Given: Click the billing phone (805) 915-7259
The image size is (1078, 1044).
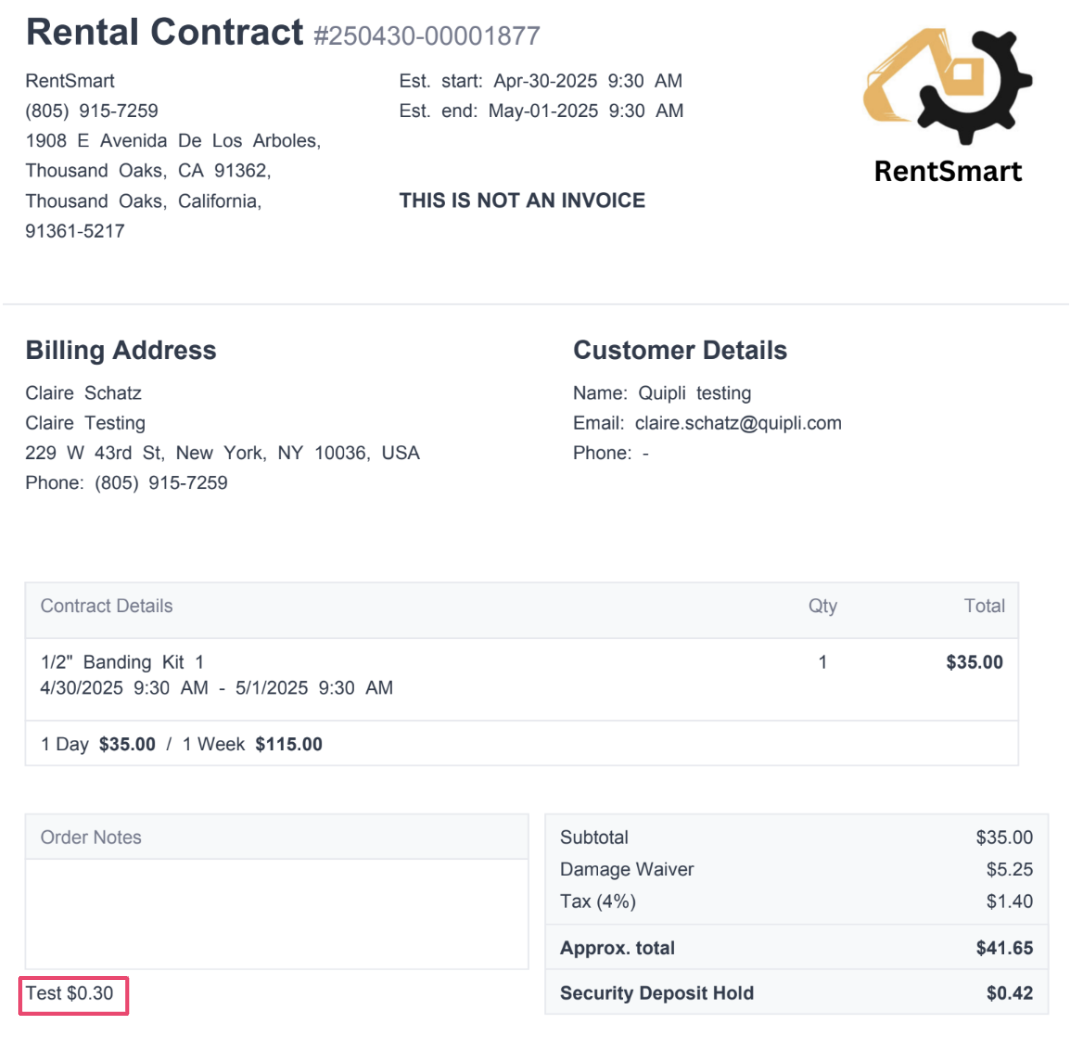Looking at the screenshot, I should click(x=161, y=482).
